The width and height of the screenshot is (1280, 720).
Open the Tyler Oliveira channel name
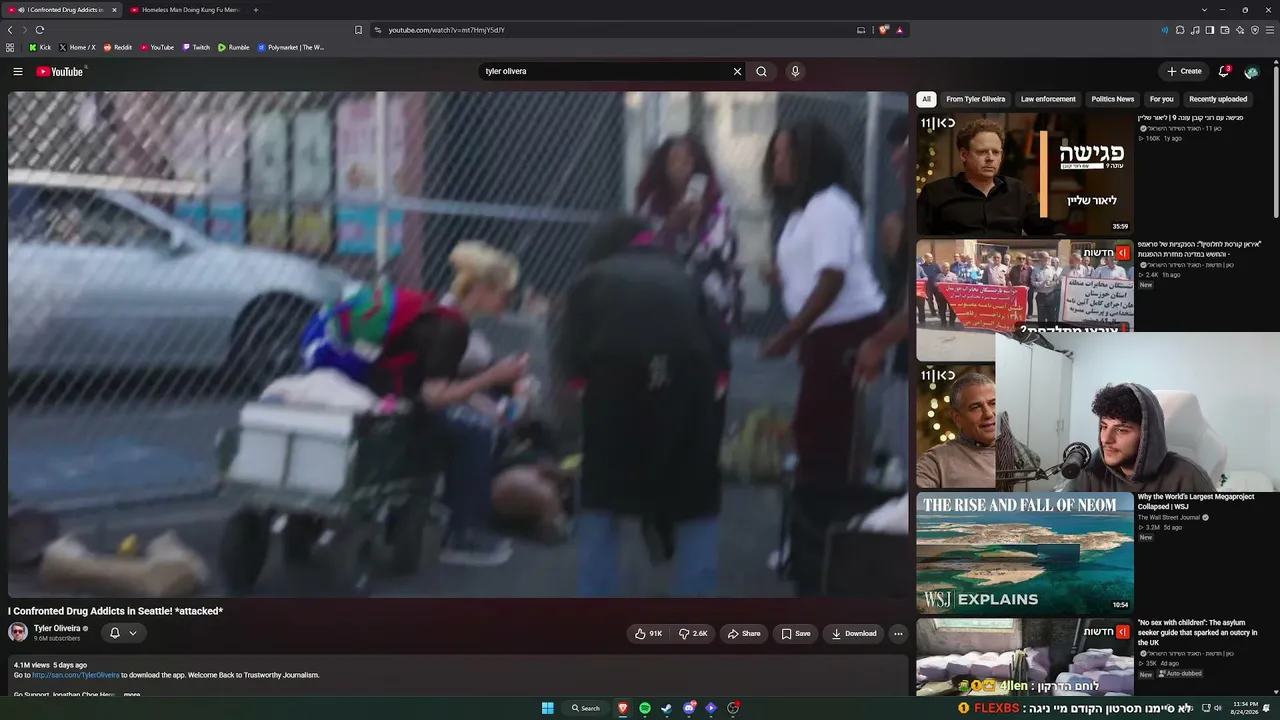[57, 629]
